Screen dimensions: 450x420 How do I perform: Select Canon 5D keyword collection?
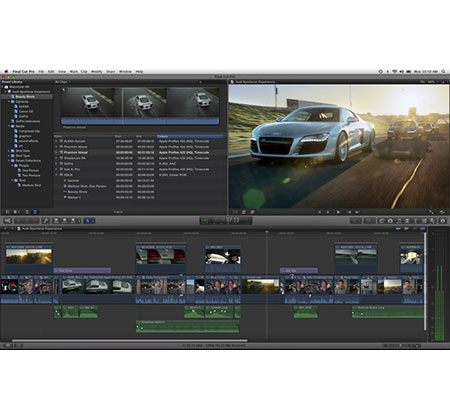coord(26,111)
